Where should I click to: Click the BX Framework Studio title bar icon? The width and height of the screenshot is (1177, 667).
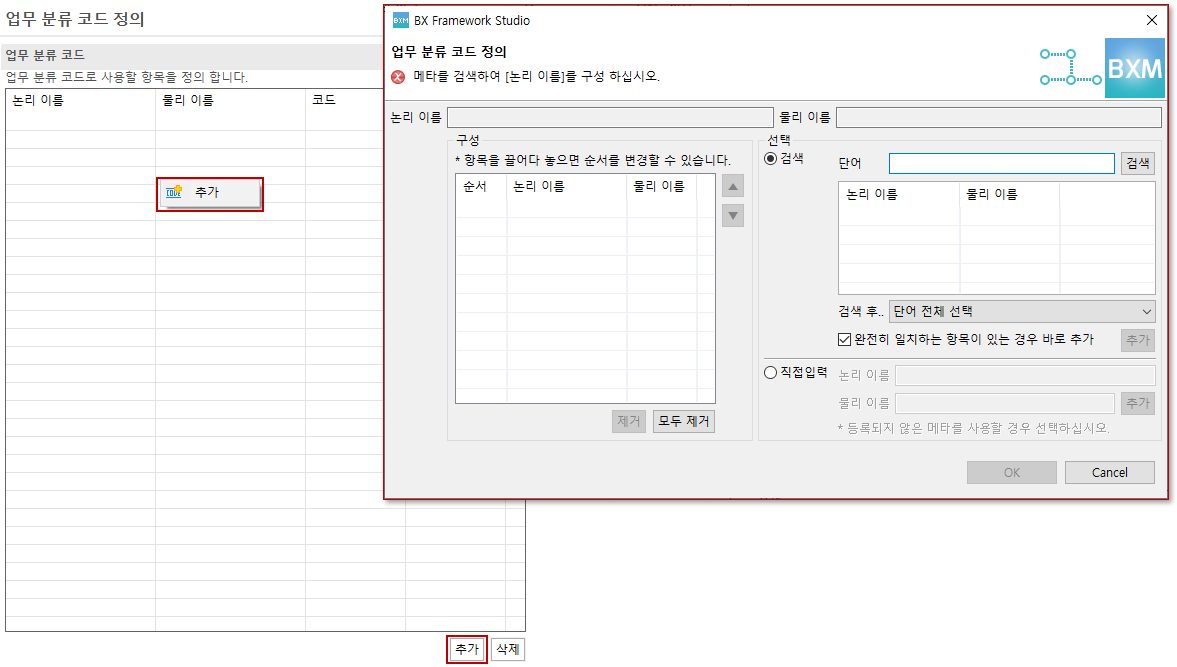tap(400, 20)
